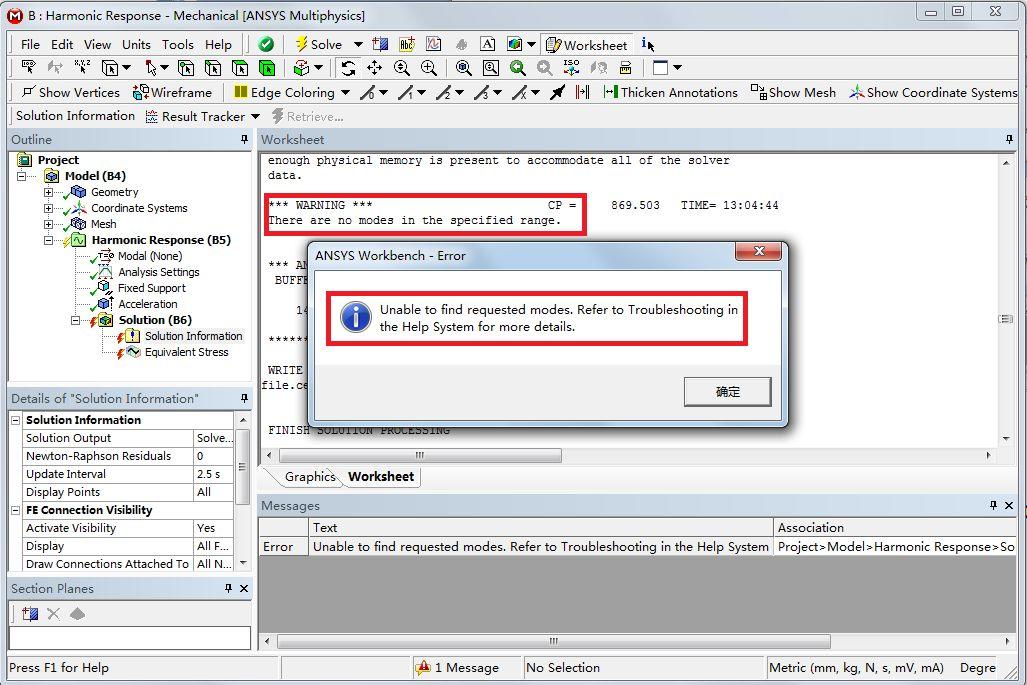Click Solution Information toolbar button
This screenshot has height=685, width=1027.
75,116
